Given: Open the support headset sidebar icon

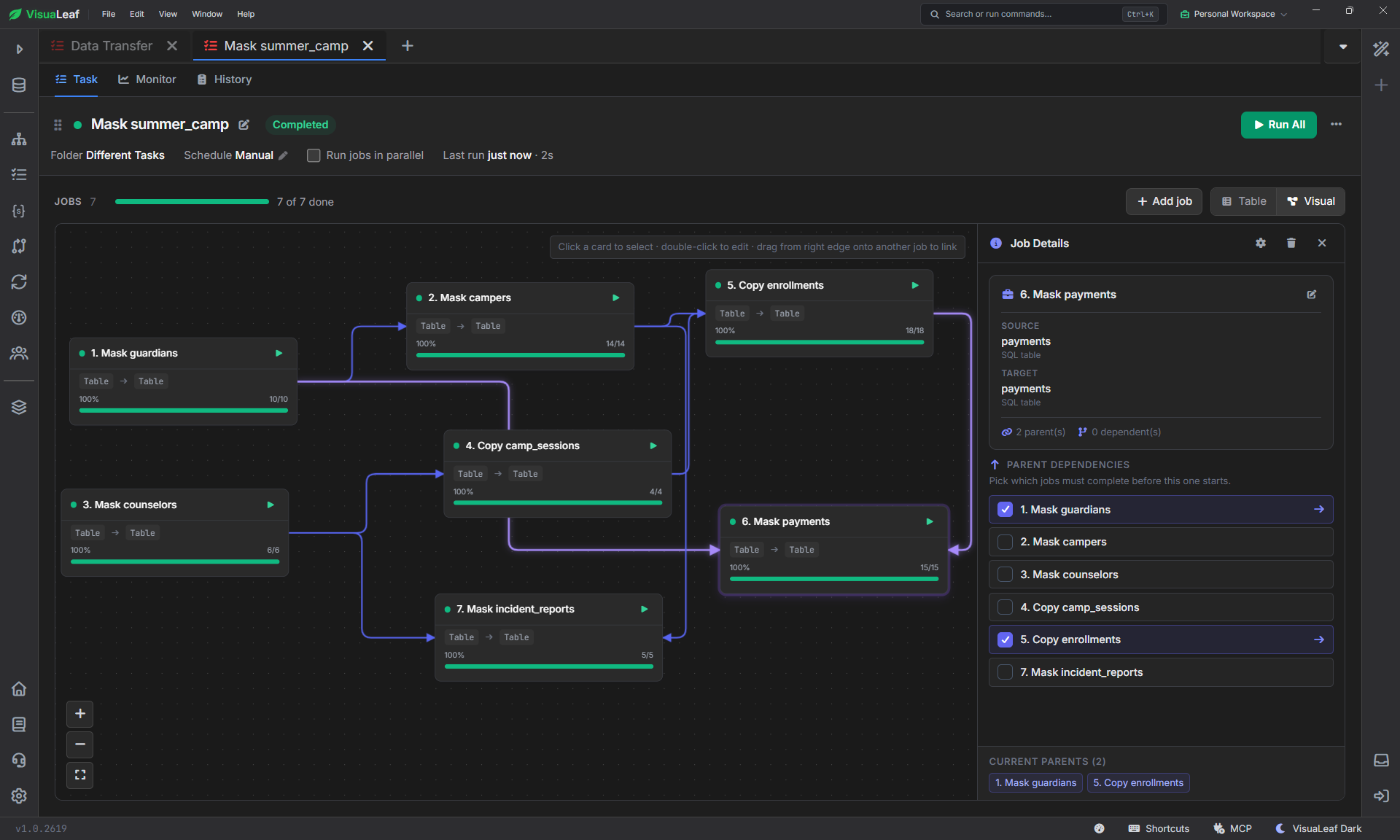Looking at the screenshot, I should point(19,760).
